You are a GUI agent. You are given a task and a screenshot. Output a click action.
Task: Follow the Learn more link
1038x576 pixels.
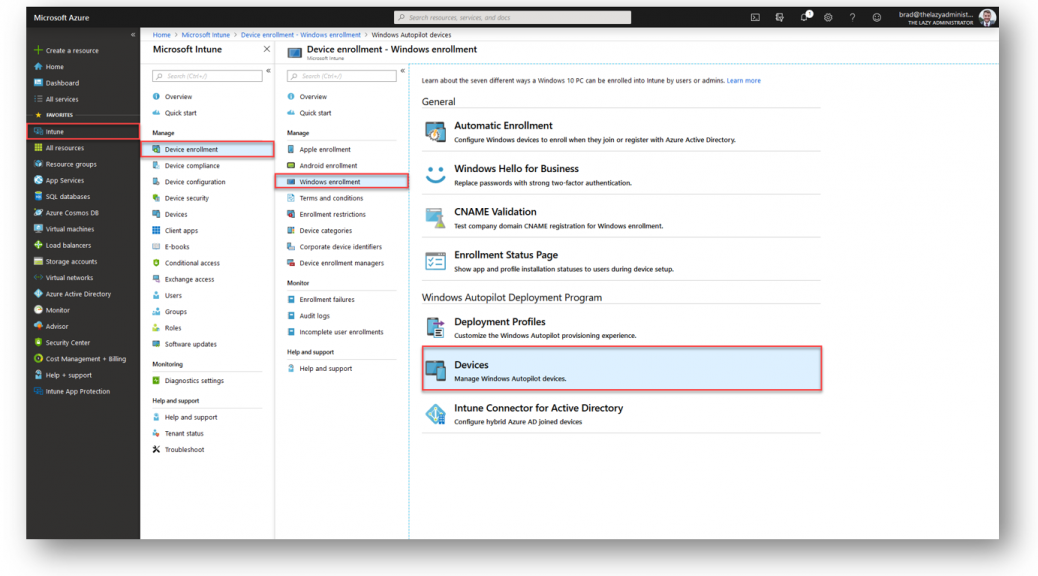743,81
